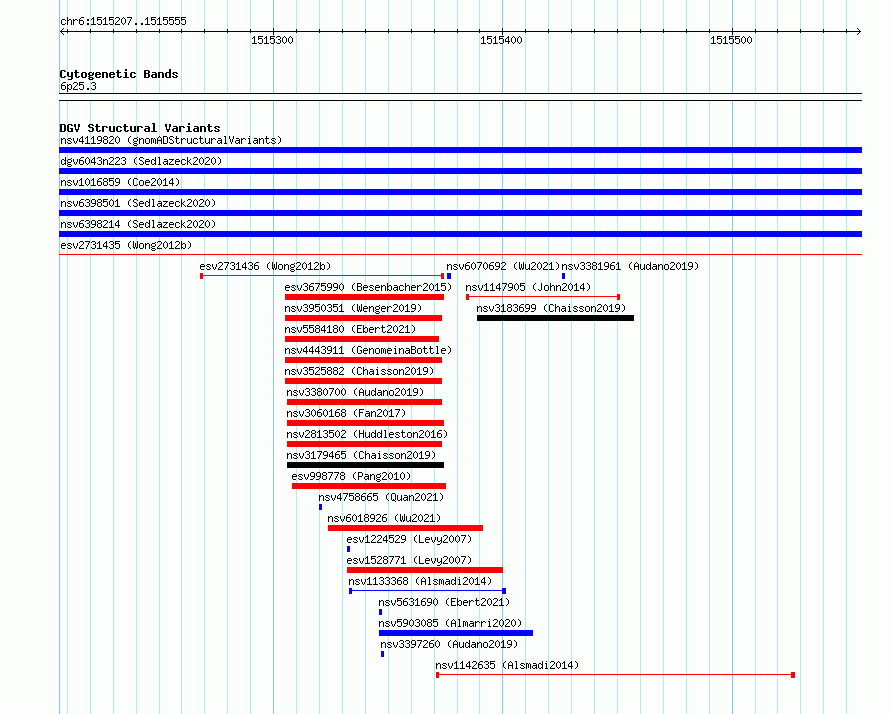Click nsv1147905 (John2014) label

[528, 287]
